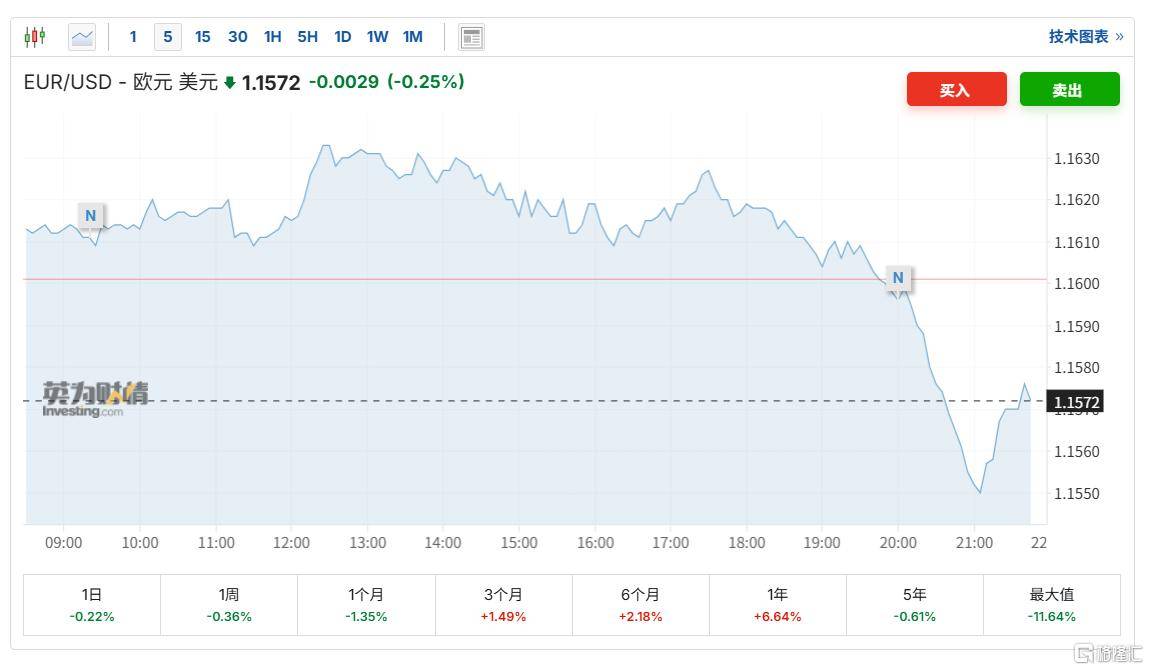Select the 最大值 max range tab
1149x670 pixels.
coord(1051,604)
